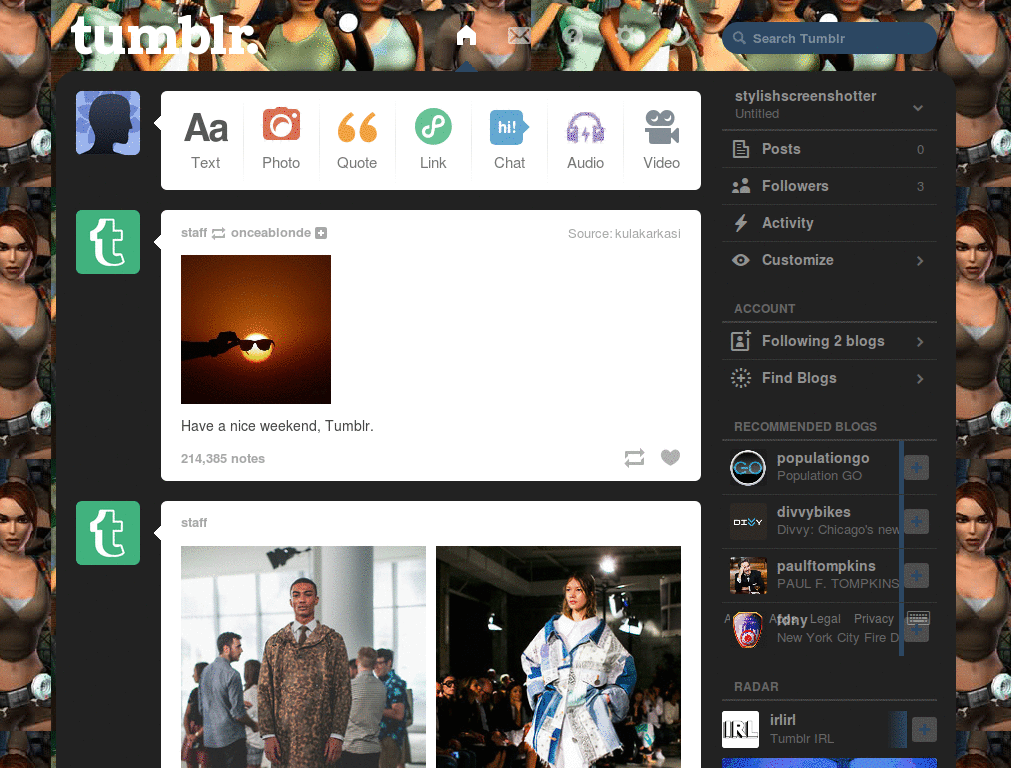Viewport: 1024px width, 768px height.
Task: Open the Activity menu item
Action: point(829,223)
